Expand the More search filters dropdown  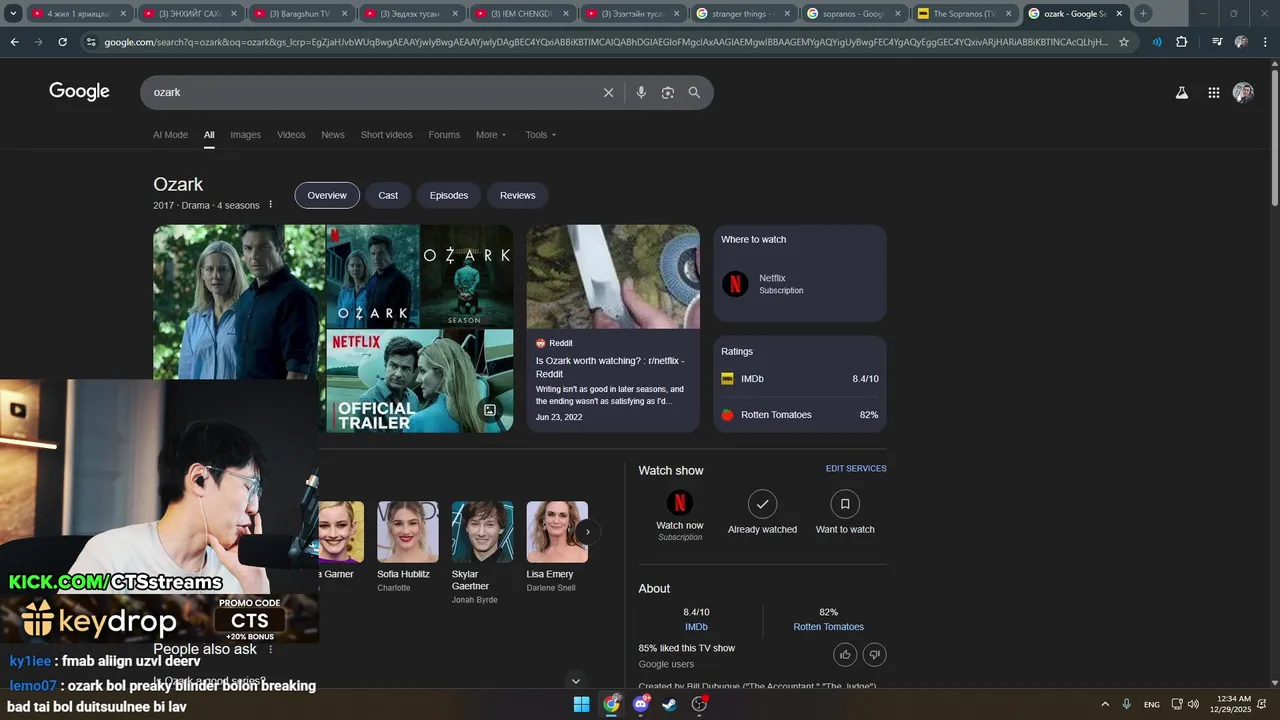491,135
